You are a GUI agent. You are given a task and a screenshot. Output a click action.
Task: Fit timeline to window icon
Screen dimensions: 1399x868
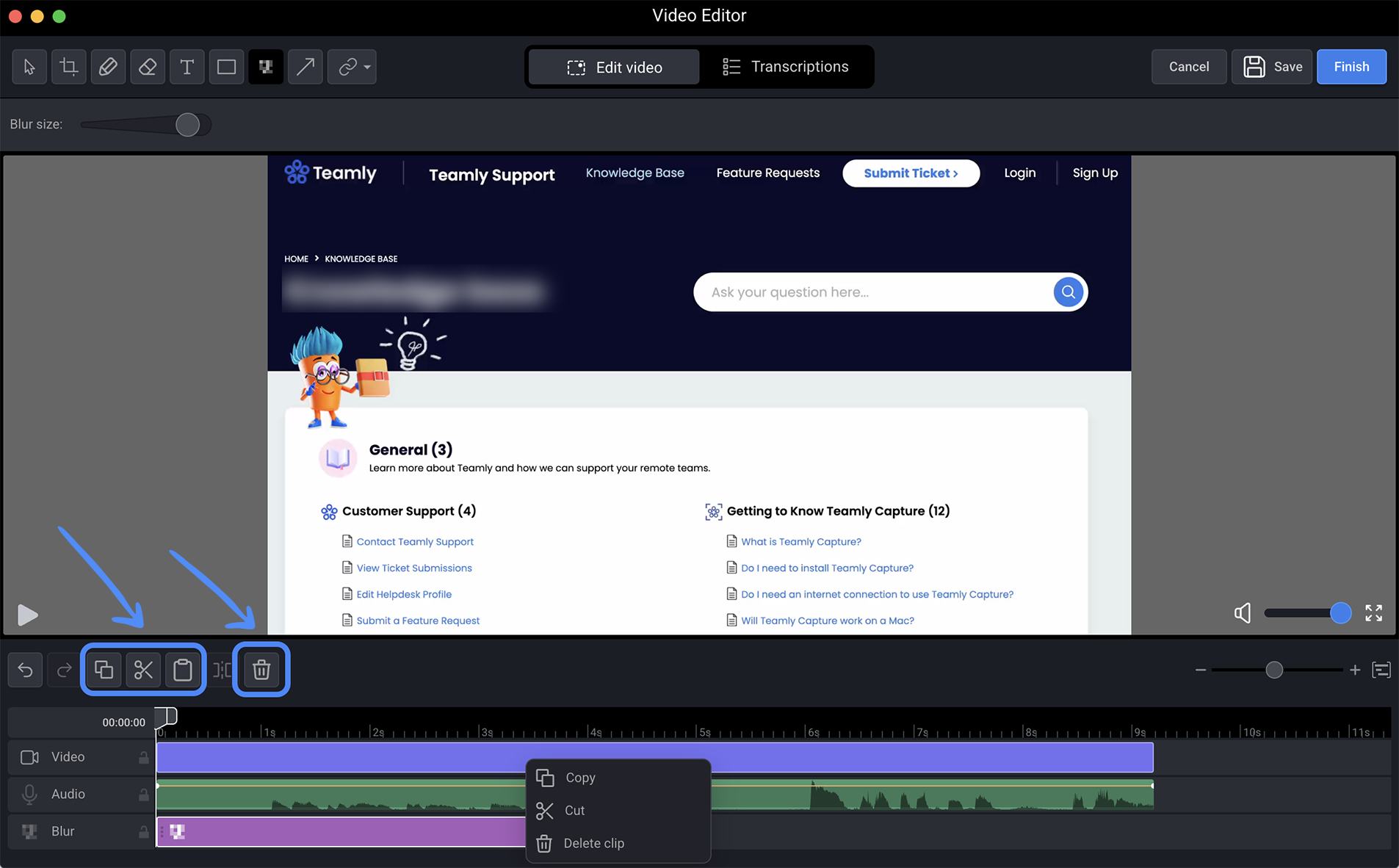pos(1381,670)
